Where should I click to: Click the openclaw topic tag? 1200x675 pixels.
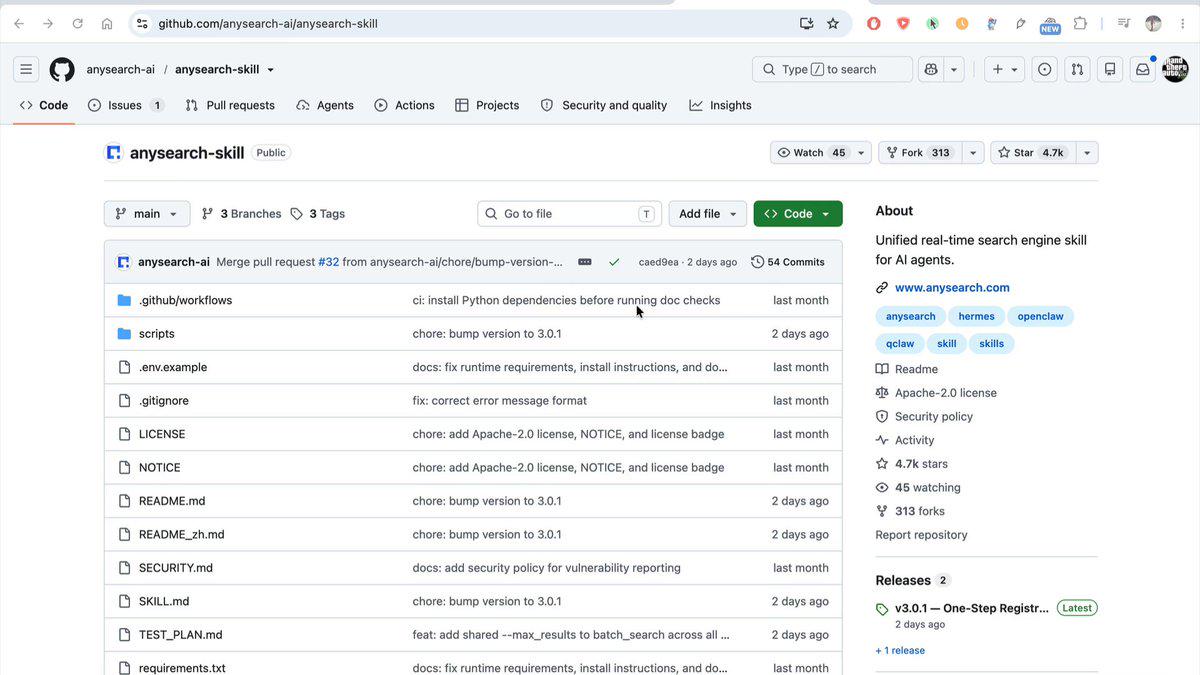1041,316
